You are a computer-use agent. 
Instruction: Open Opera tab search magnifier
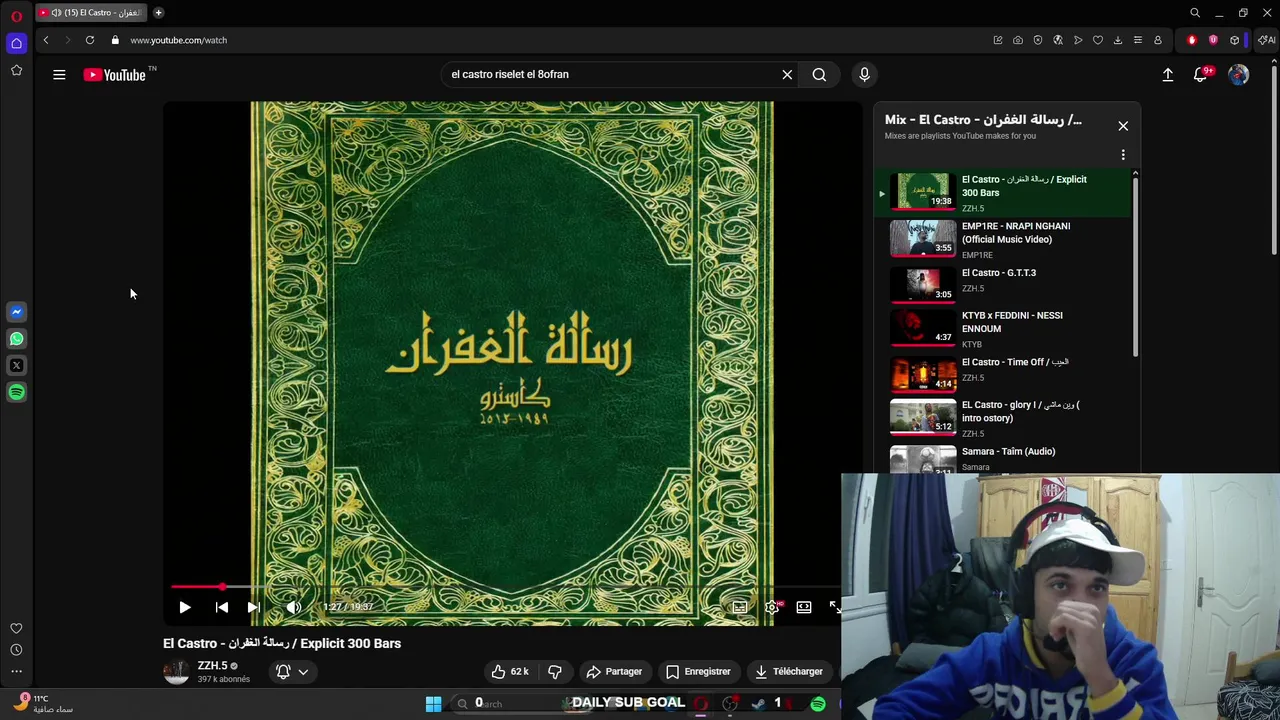click(x=1195, y=13)
